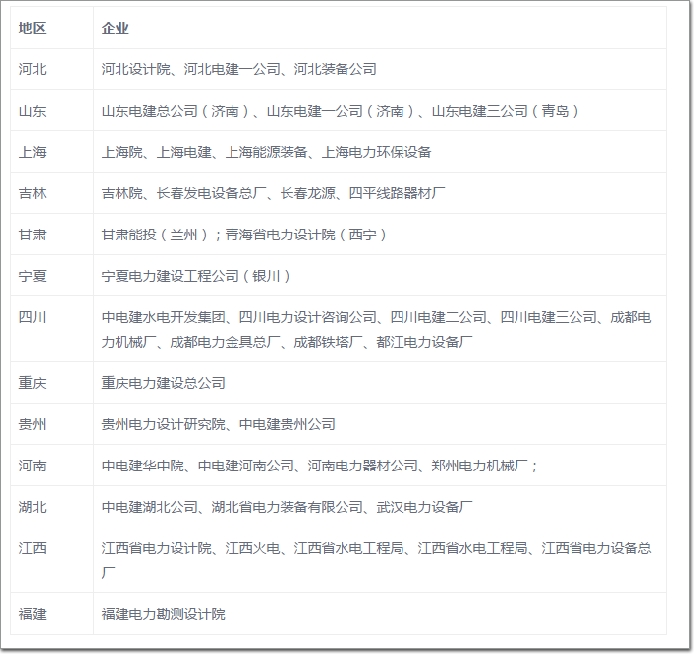Click the cell with 甘肃能投（兰州）

tap(380, 234)
